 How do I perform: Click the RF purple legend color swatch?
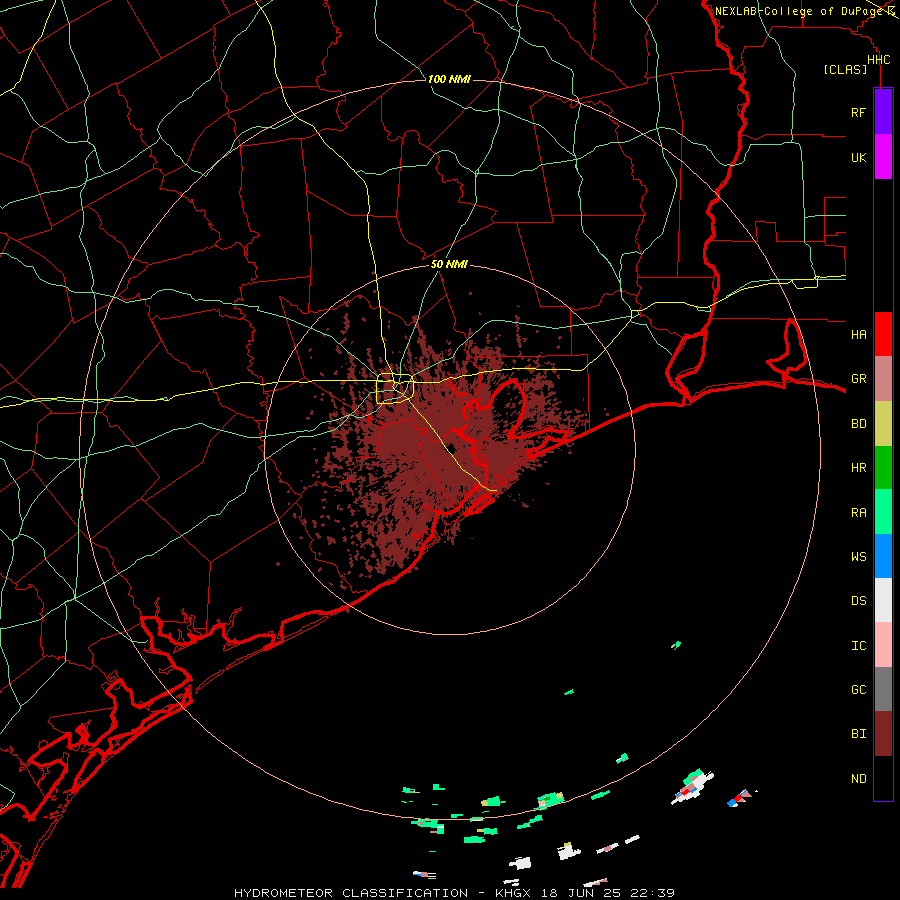tap(883, 112)
